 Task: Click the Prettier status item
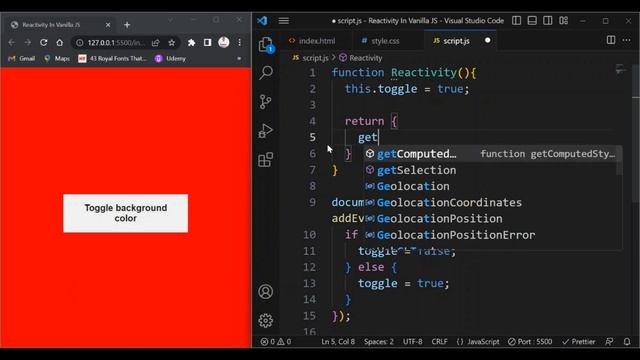(x=579, y=342)
